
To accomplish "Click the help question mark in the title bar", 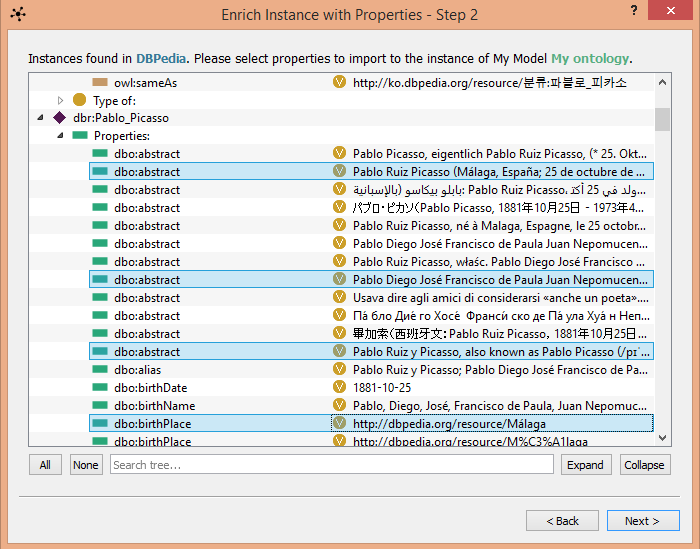I will click(x=634, y=10).
